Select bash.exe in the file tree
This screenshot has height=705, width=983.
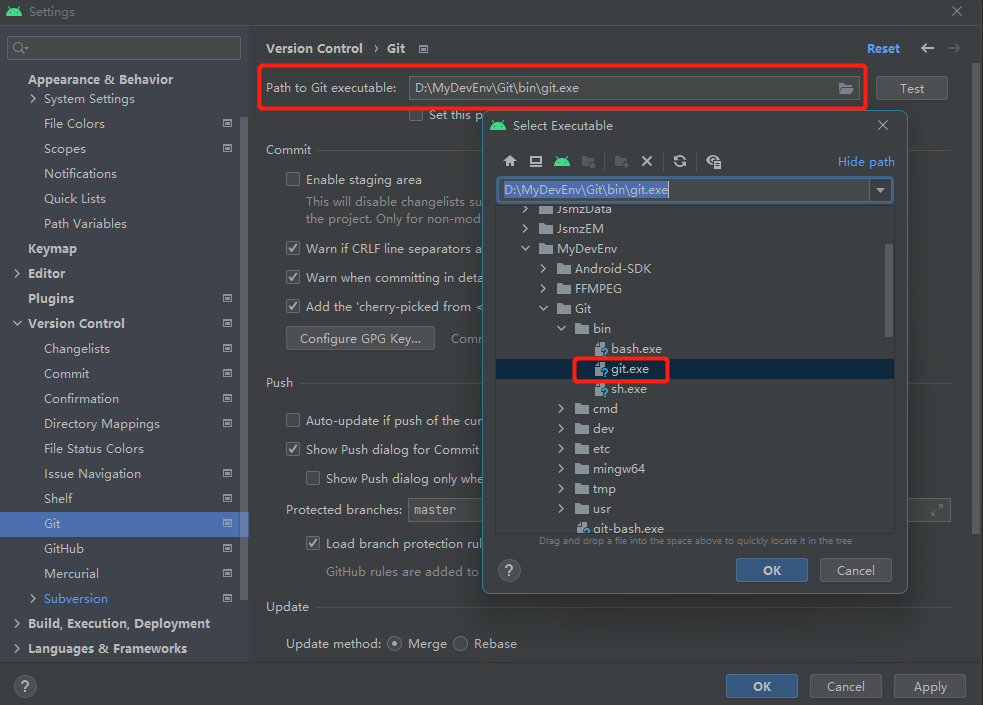[636, 349]
